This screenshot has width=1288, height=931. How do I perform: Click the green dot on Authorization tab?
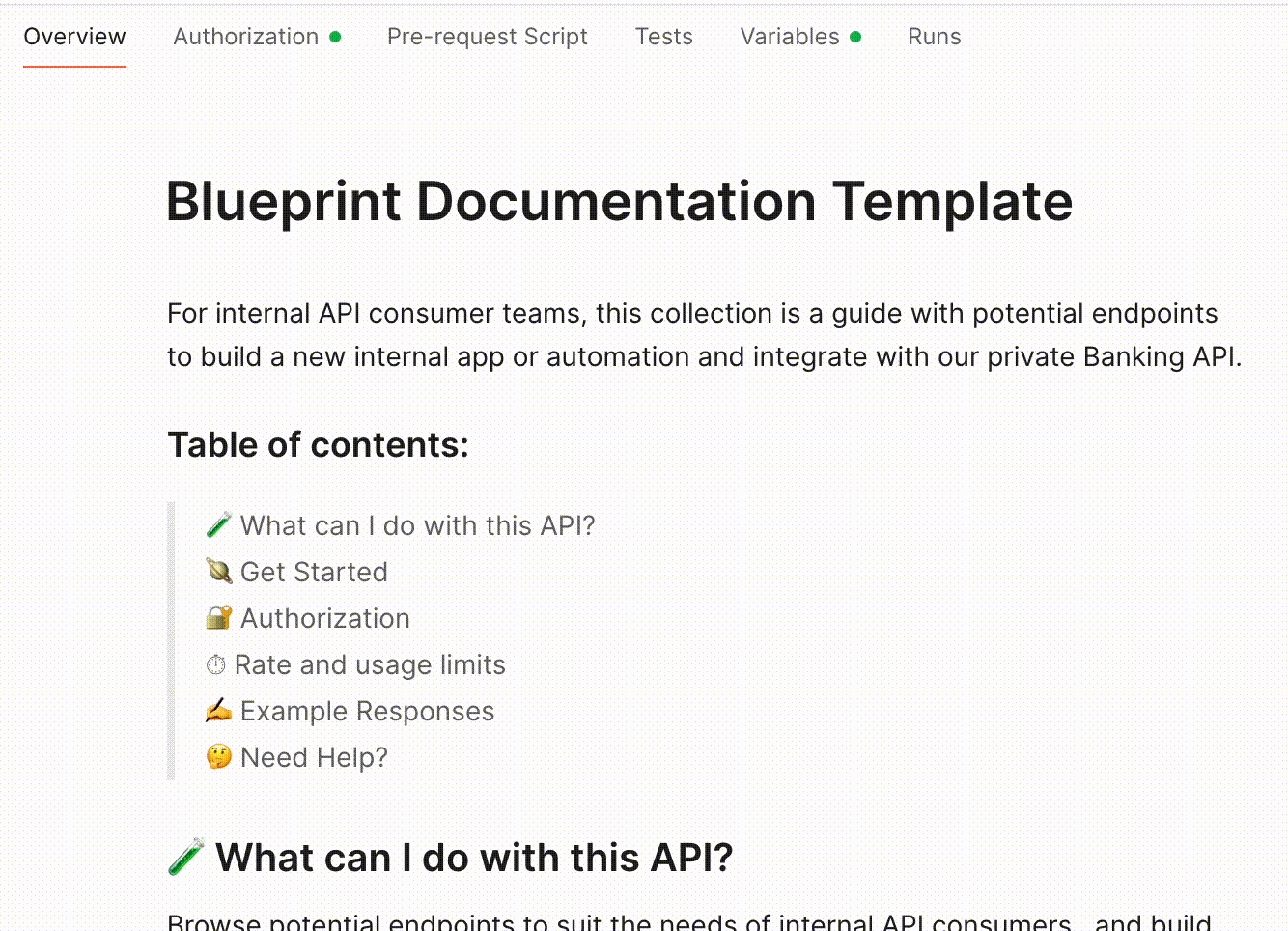click(335, 37)
